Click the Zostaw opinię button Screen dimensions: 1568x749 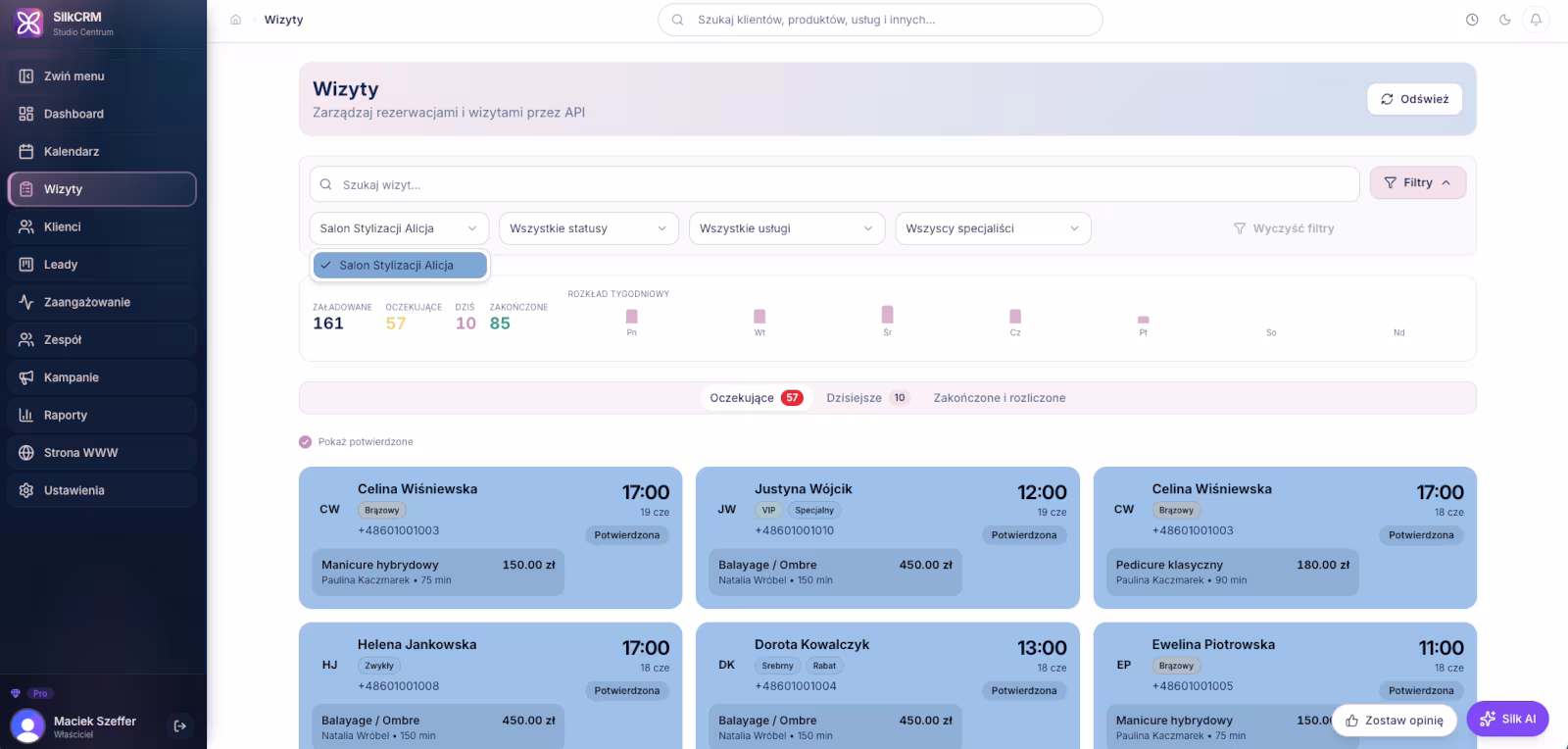(x=1395, y=720)
